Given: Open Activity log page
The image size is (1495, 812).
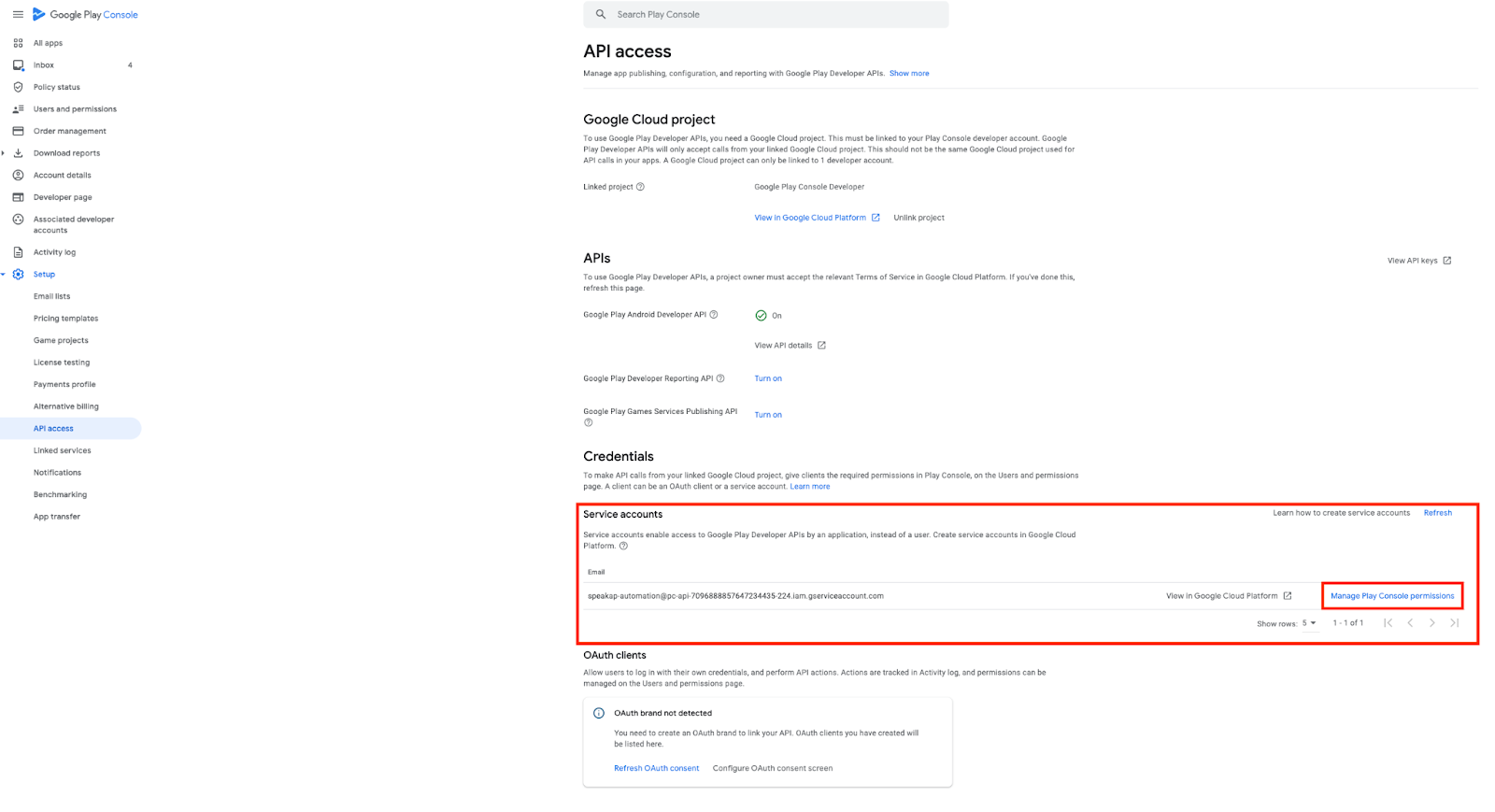Looking at the screenshot, I should [54, 252].
